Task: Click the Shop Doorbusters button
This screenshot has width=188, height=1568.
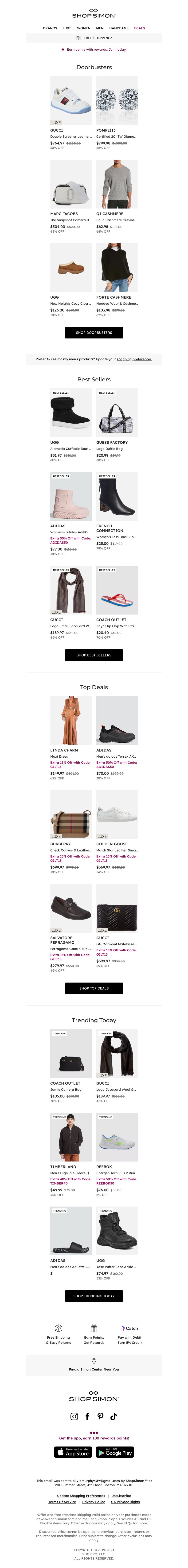Action: pos(94,332)
